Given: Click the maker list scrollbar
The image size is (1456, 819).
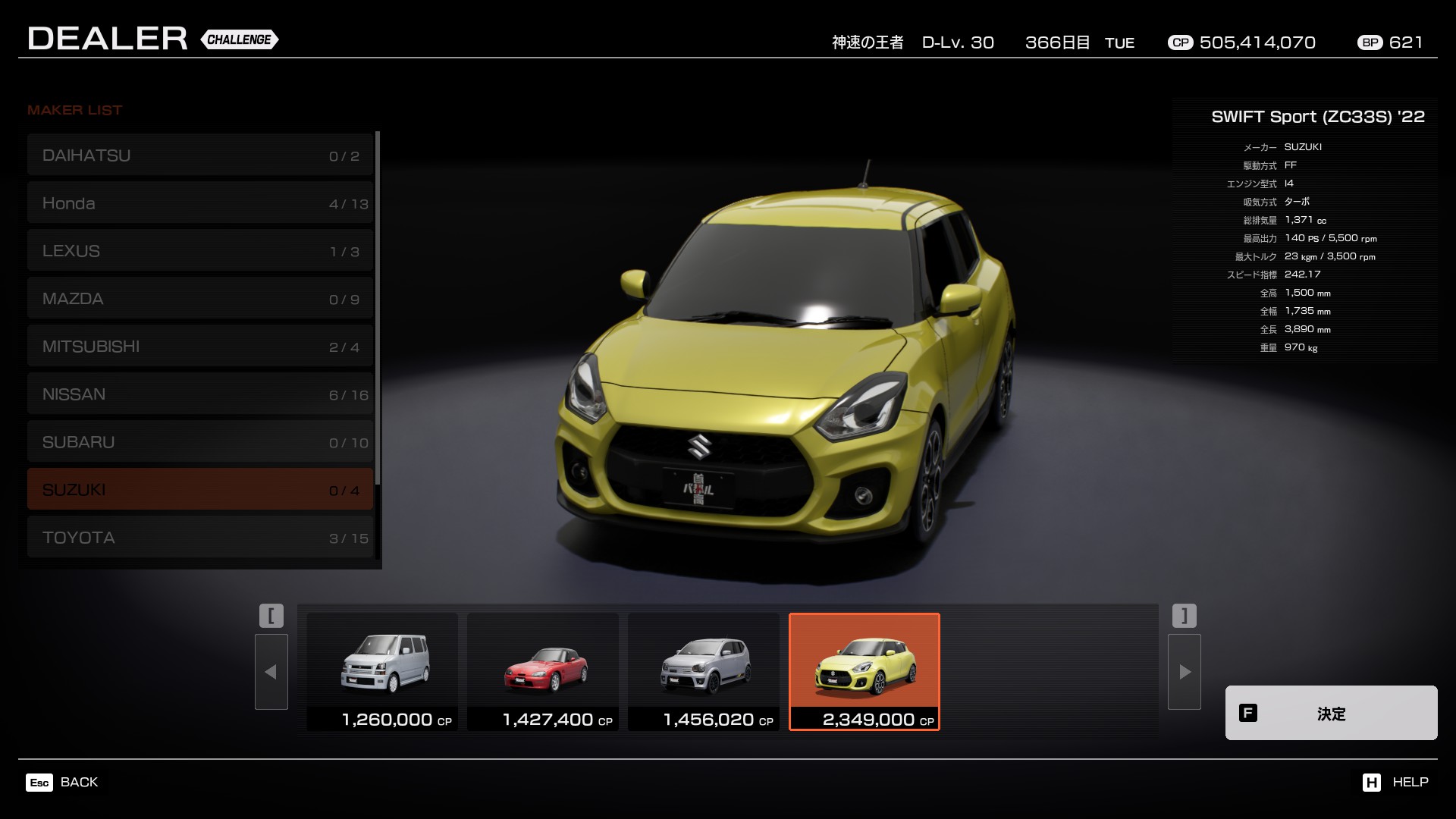Looking at the screenshot, I should 378,307.
